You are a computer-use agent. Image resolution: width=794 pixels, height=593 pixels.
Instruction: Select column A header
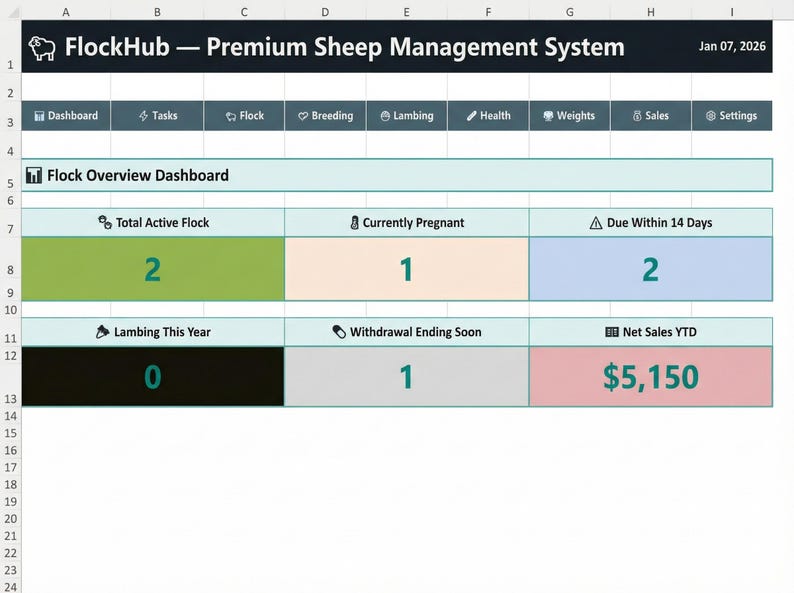click(x=66, y=12)
